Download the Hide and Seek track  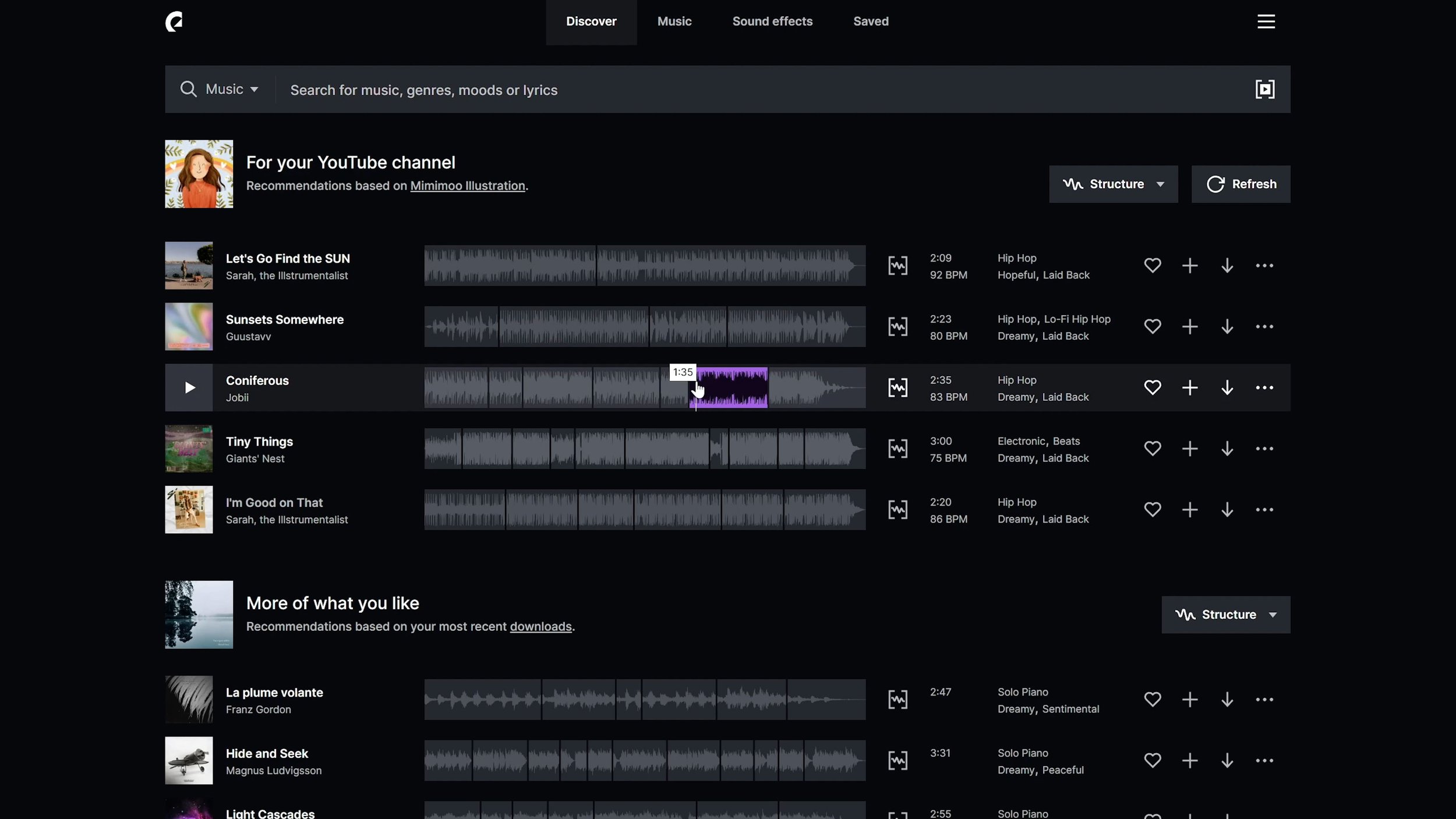[x=1227, y=761]
